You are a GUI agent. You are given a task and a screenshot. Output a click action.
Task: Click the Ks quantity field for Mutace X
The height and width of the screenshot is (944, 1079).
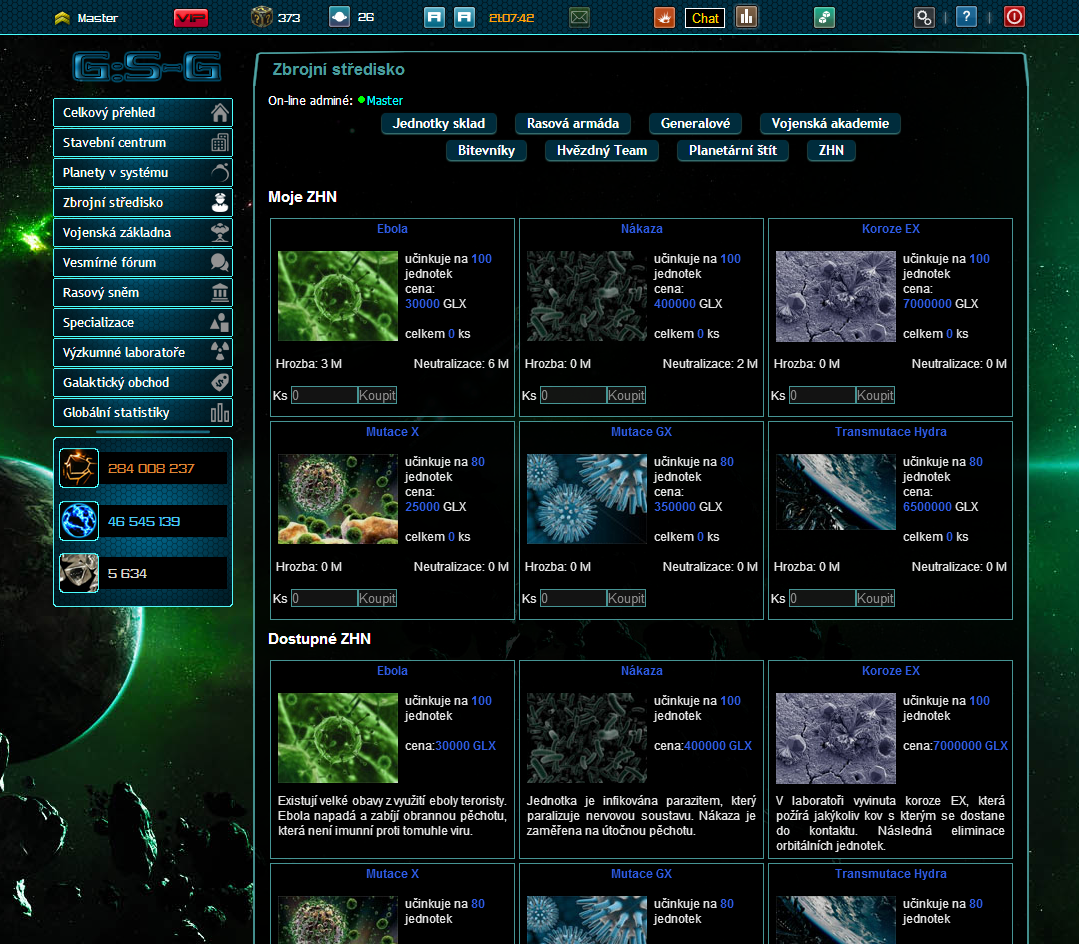coord(324,598)
